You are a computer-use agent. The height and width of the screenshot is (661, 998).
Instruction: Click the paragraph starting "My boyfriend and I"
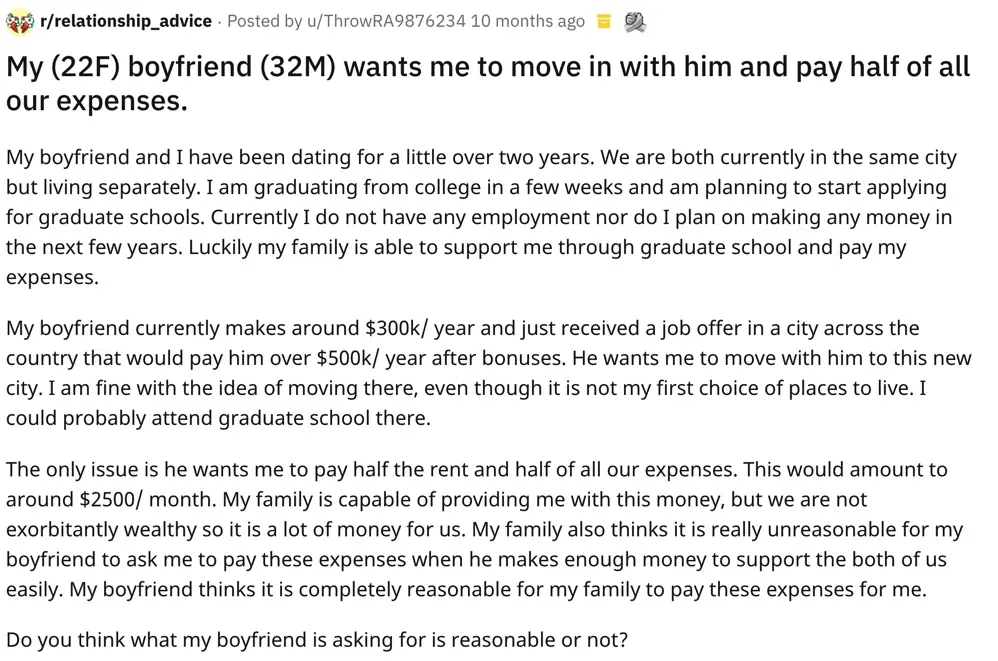coord(480,217)
